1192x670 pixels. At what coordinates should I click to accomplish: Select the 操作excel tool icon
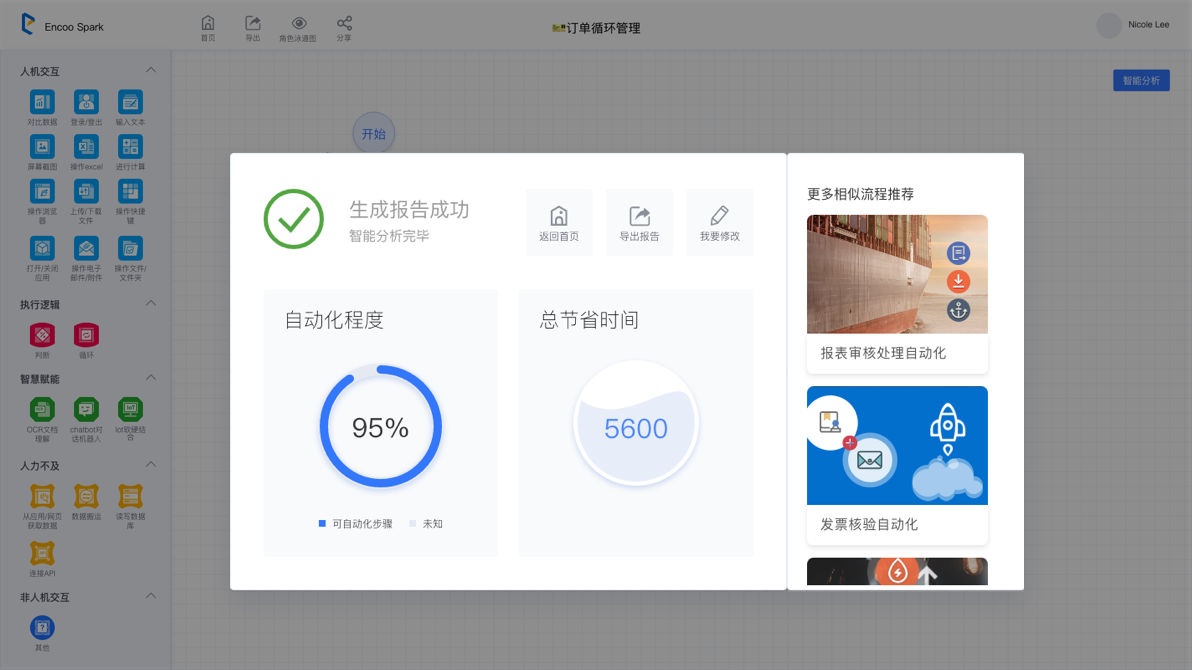86,147
